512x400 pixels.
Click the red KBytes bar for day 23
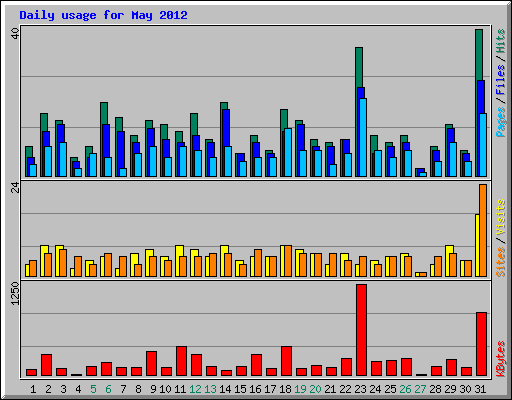[361, 330]
